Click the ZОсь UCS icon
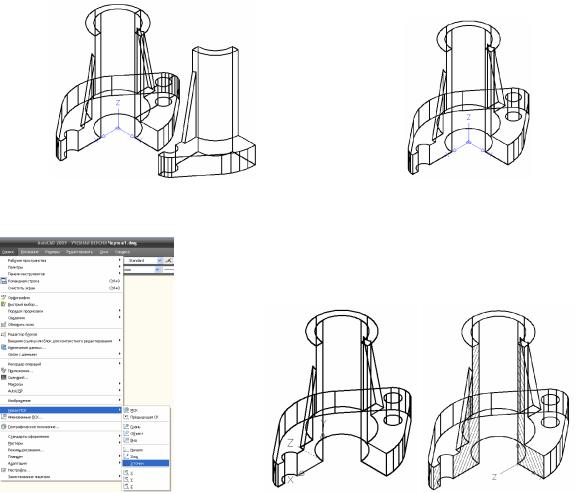Viewport: 578px width, 493px height. 126,456
